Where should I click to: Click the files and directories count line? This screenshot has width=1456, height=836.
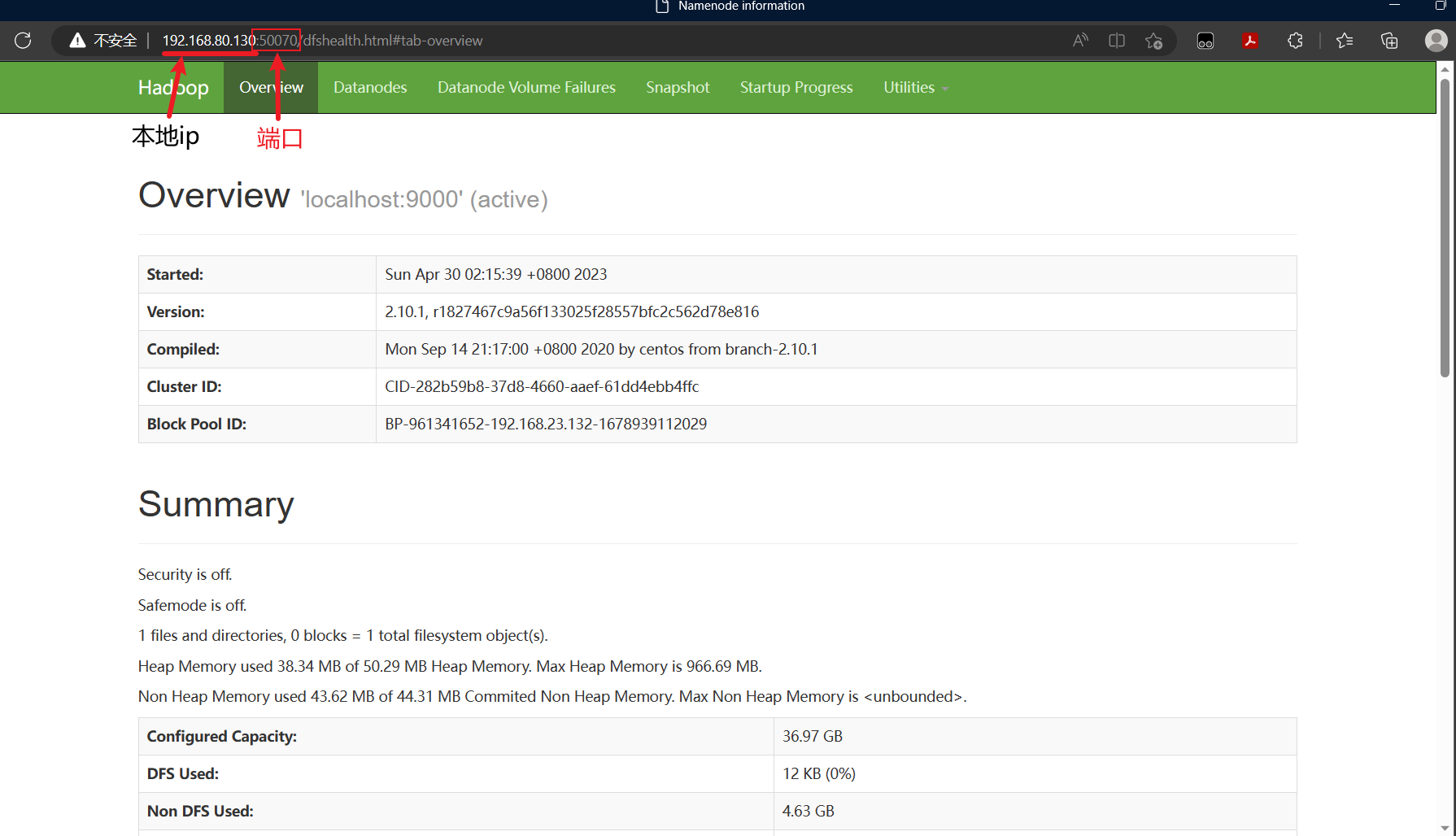(343, 635)
